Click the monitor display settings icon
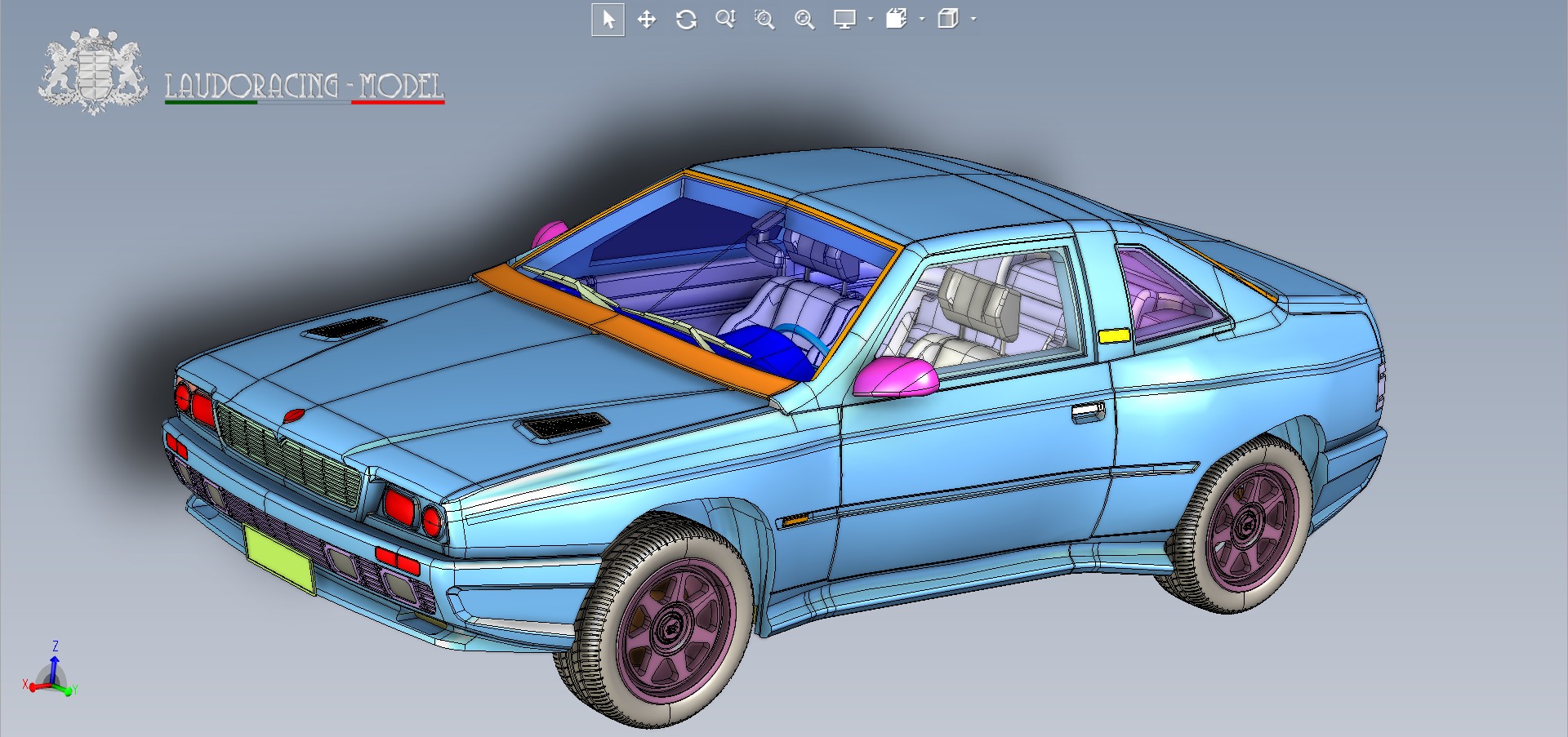 pos(844,20)
